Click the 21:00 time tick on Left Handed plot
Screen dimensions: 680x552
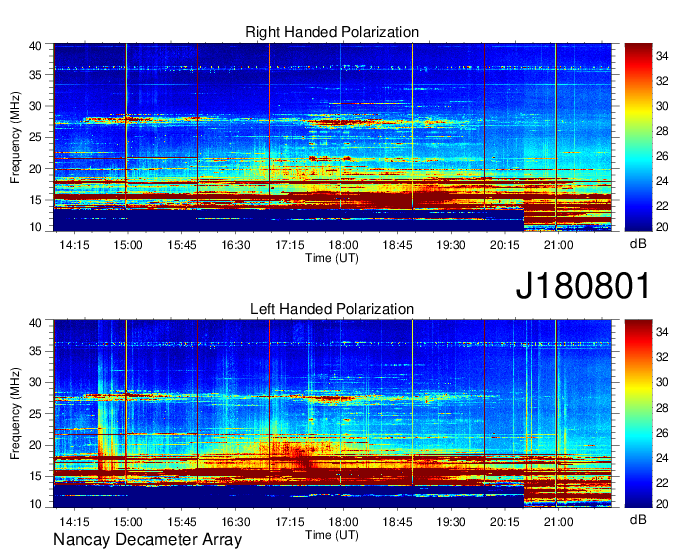click(x=559, y=522)
